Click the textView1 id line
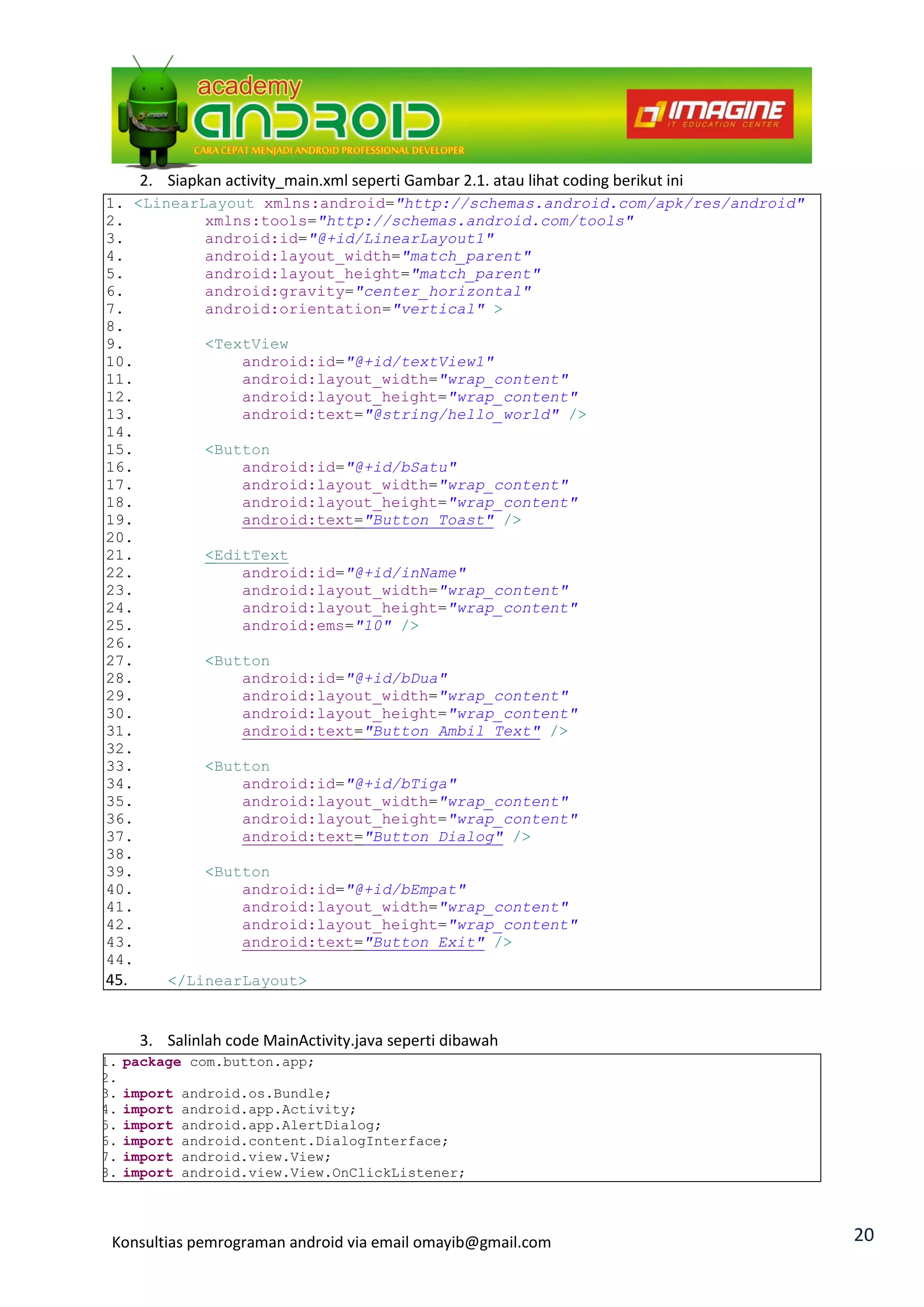The width and height of the screenshot is (924, 1307). pyautogui.click(x=368, y=362)
